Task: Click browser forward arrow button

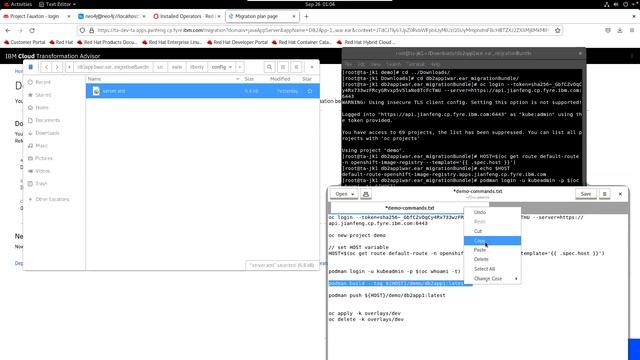Action: click(x=20, y=30)
